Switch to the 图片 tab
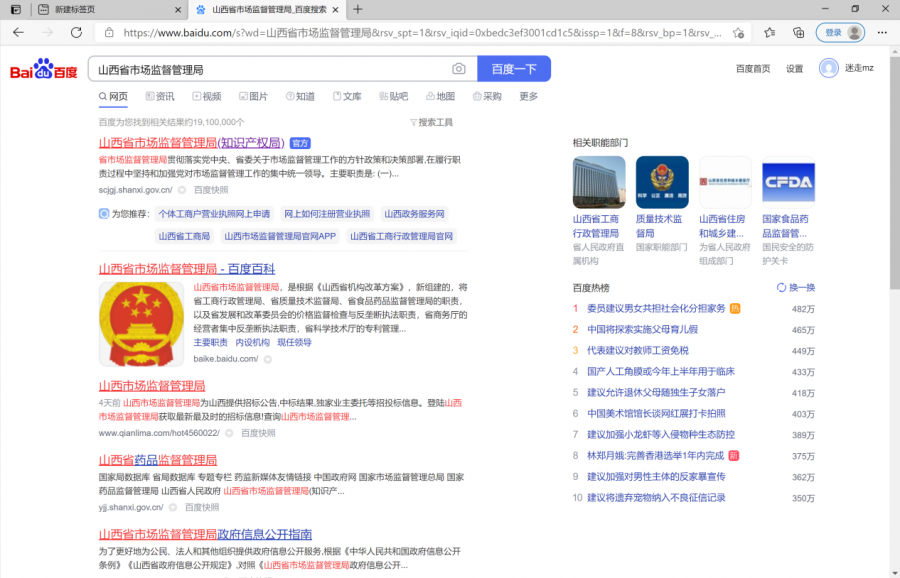 coord(253,96)
